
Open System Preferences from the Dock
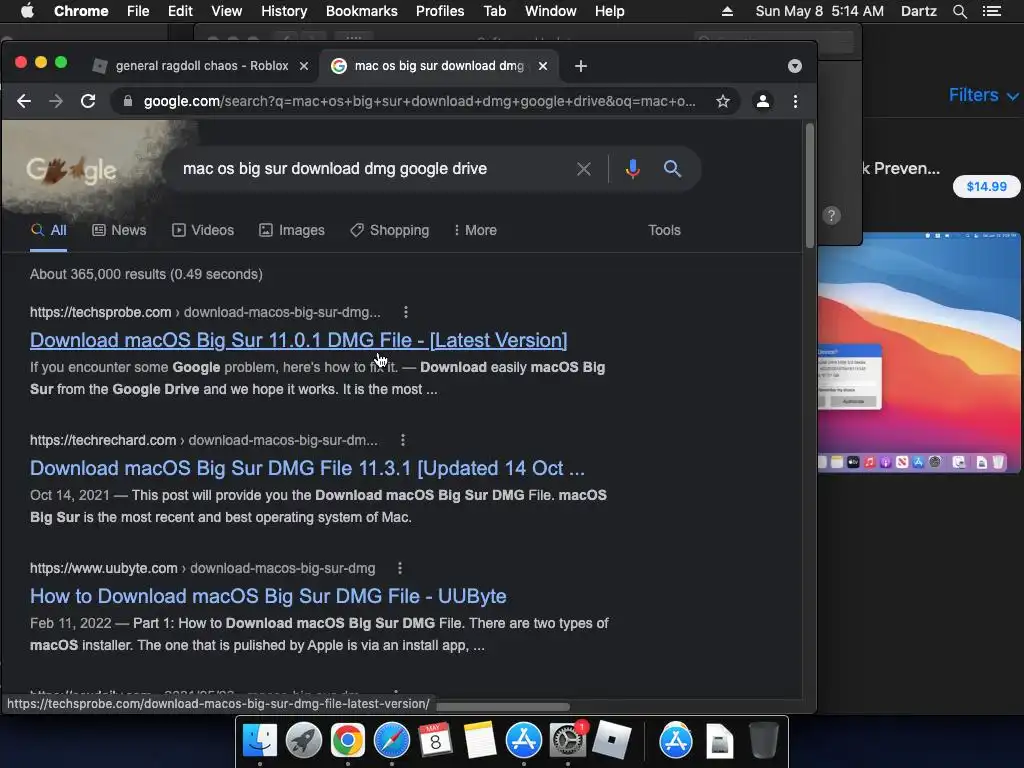[567, 741]
